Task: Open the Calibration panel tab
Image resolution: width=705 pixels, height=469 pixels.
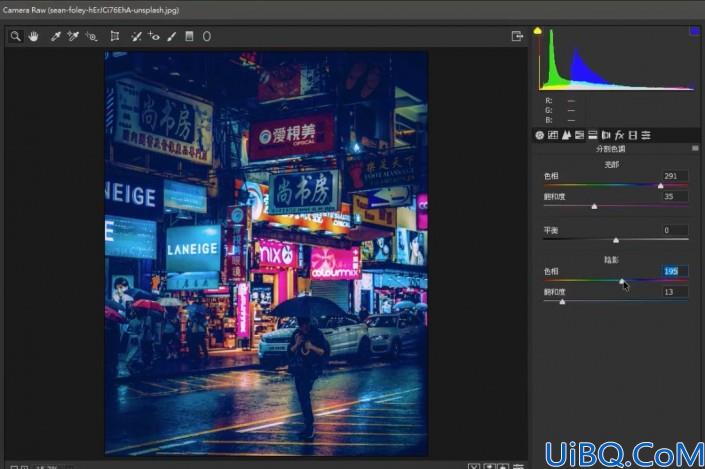Action: (x=633, y=135)
